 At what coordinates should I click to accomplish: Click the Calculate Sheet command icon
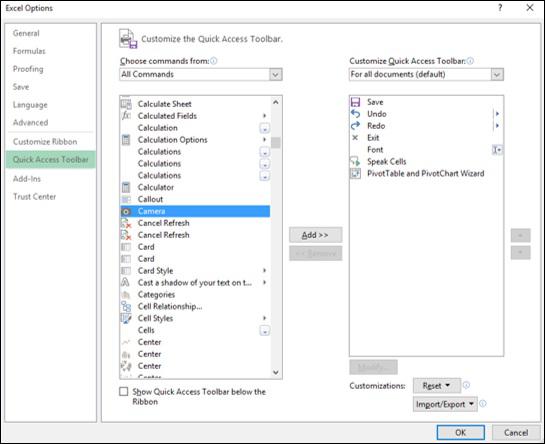pos(126,104)
